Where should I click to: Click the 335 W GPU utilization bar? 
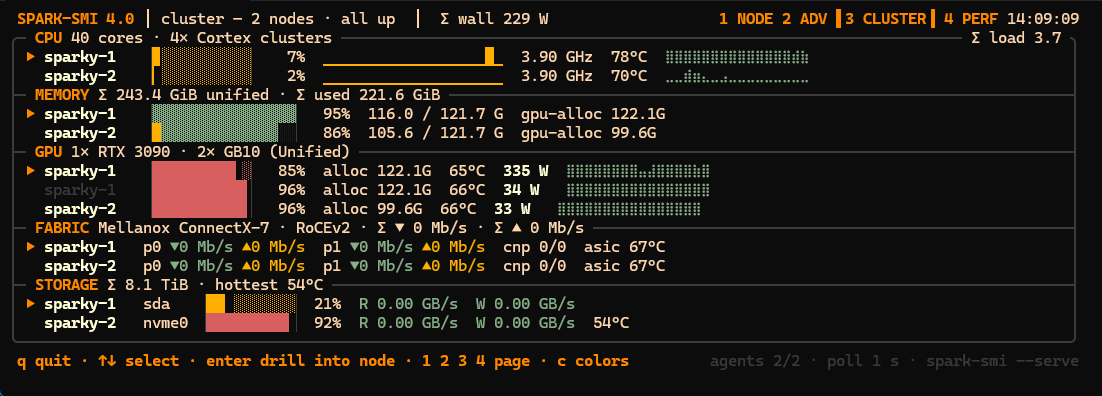point(202,171)
